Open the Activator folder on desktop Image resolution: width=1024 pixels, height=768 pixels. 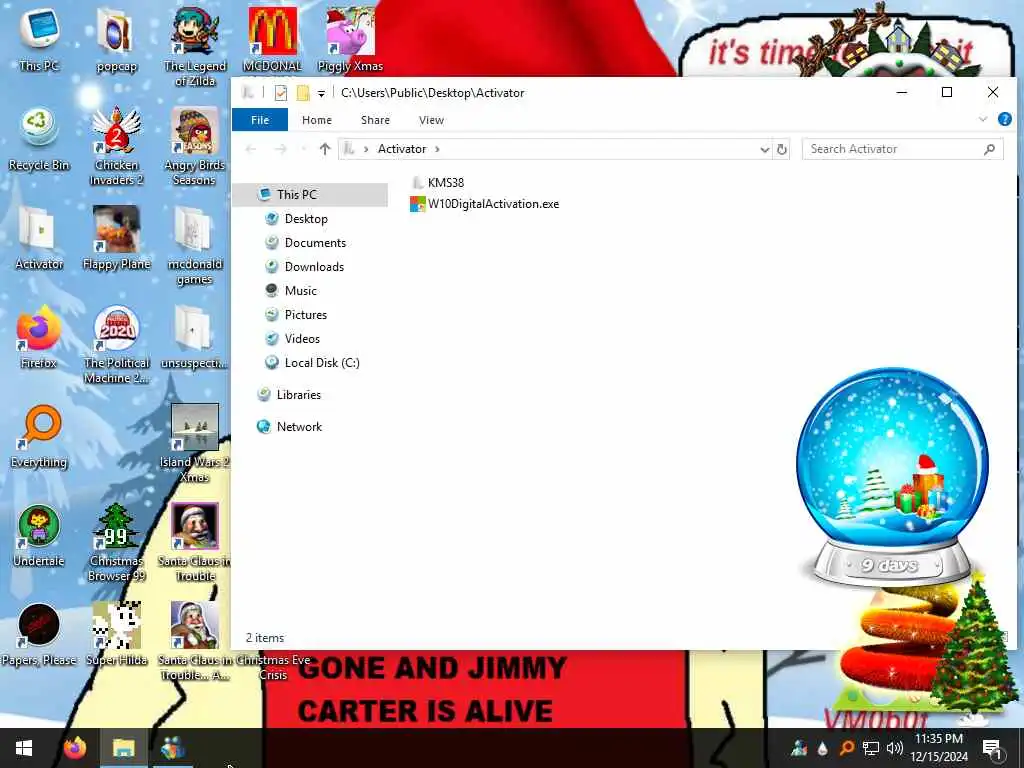[39, 238]
